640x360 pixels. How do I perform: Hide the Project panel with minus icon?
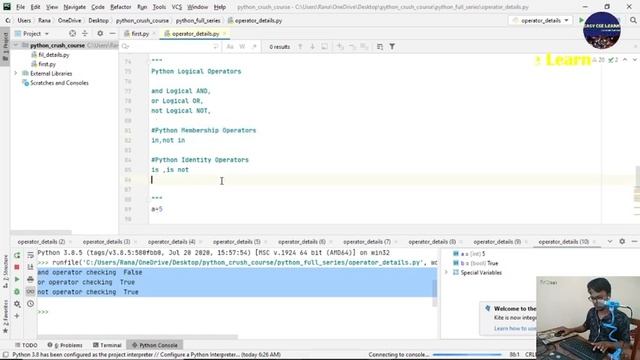112,33
